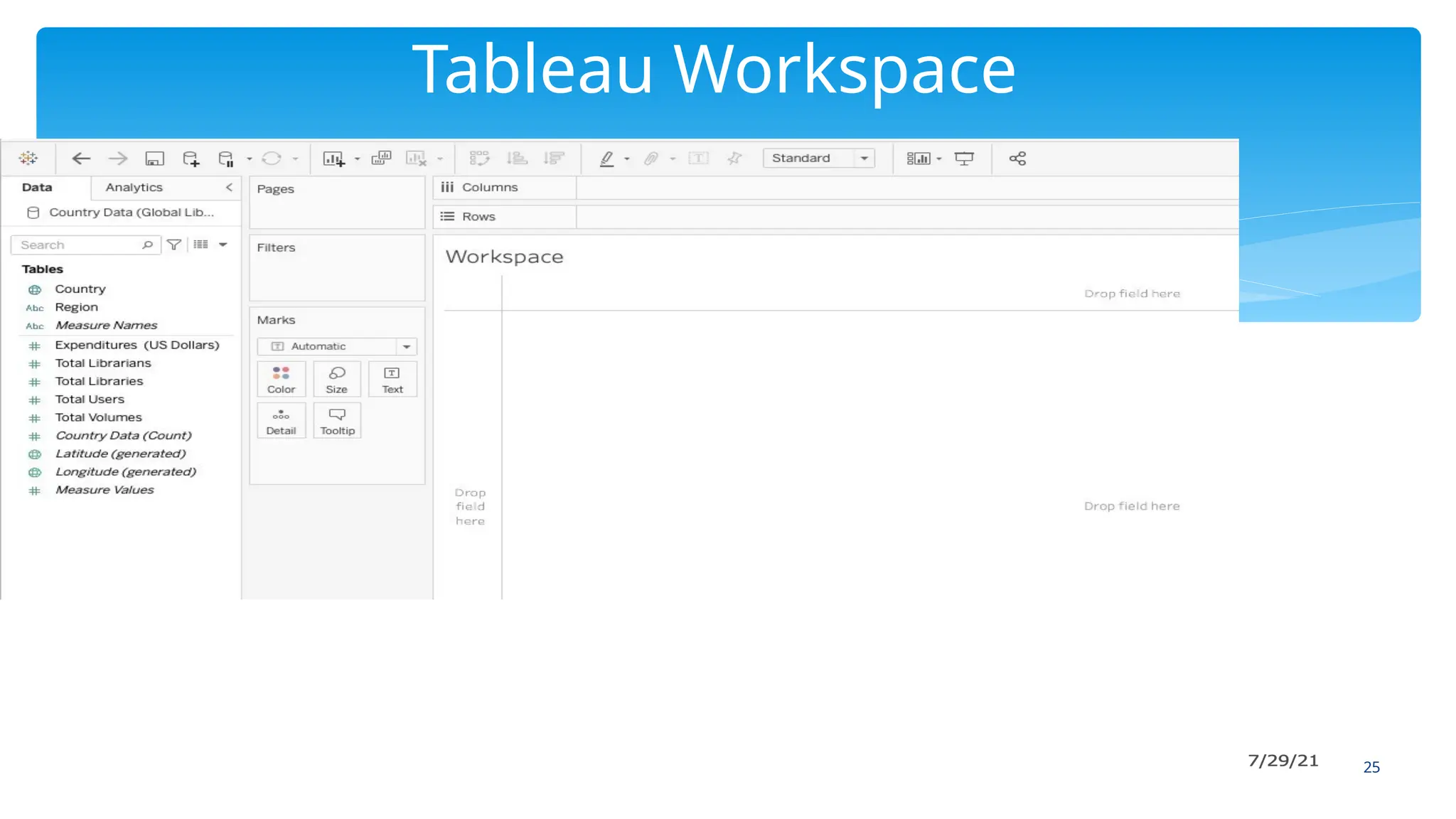Click the duplicate sheet icon
The width and height of the screenshot is (1456, 819).
tap(381, 158)
